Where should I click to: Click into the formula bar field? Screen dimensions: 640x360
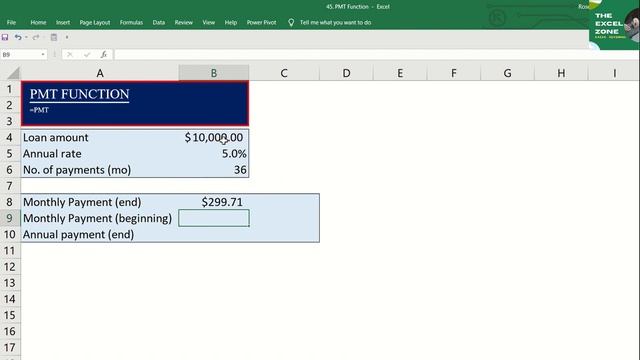point(376,54)
